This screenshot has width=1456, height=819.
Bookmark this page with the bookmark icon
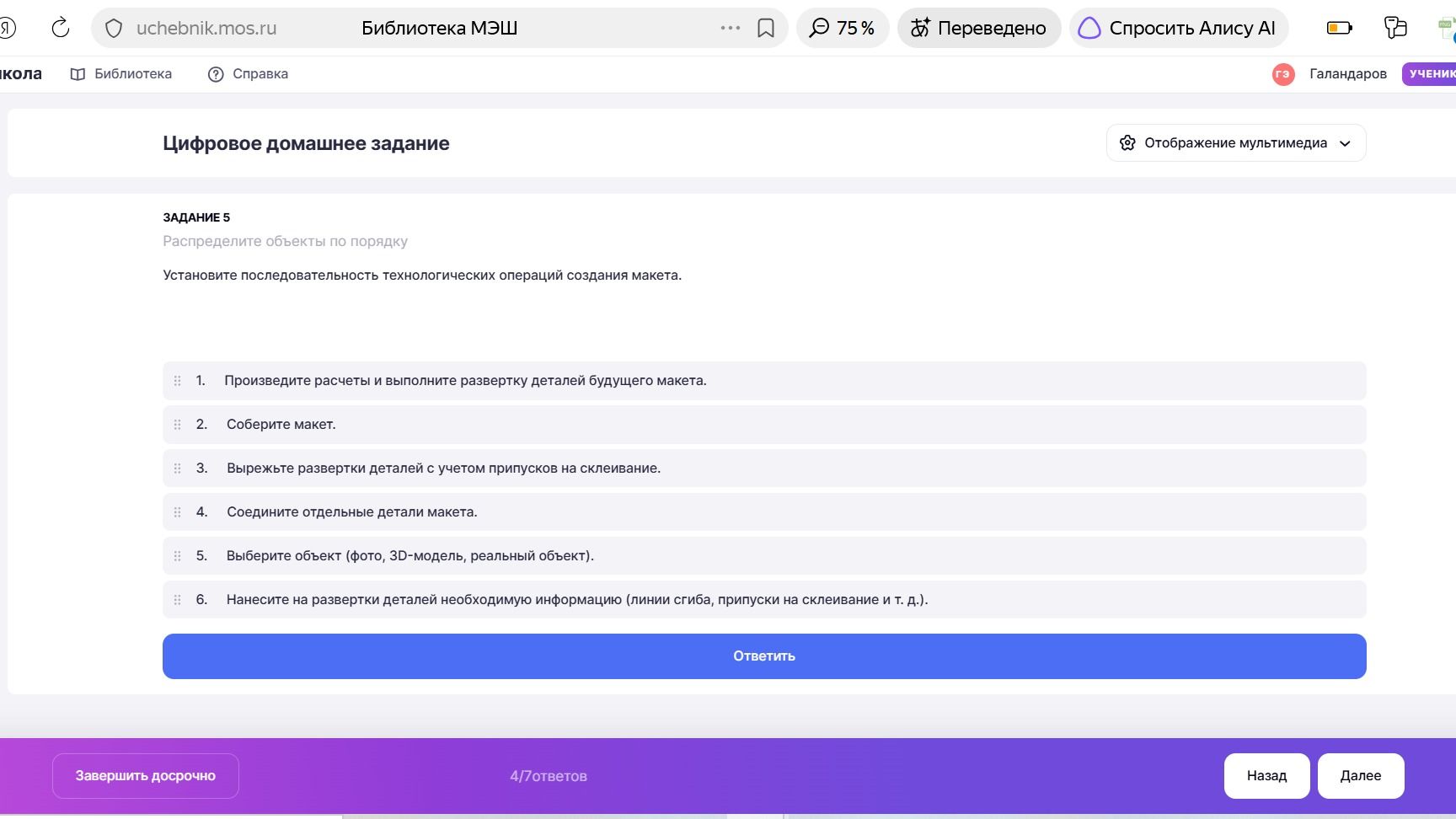[x=766, y=28]
